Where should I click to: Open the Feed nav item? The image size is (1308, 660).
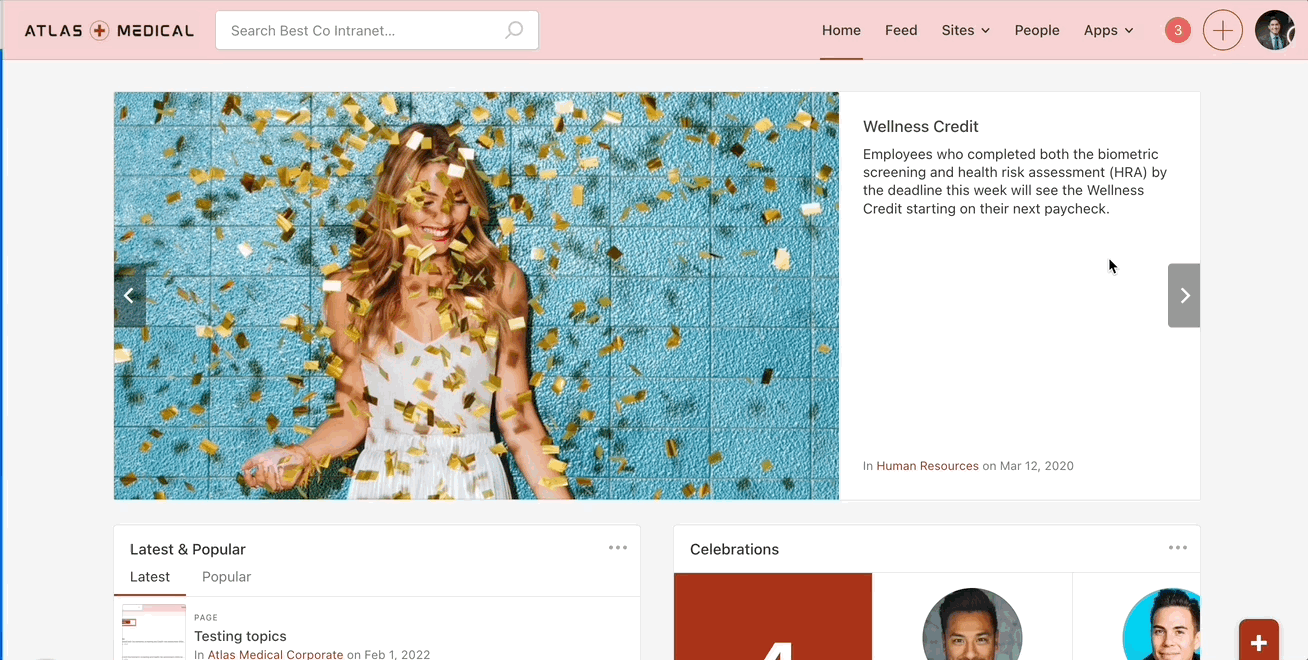tap(901, 31)
